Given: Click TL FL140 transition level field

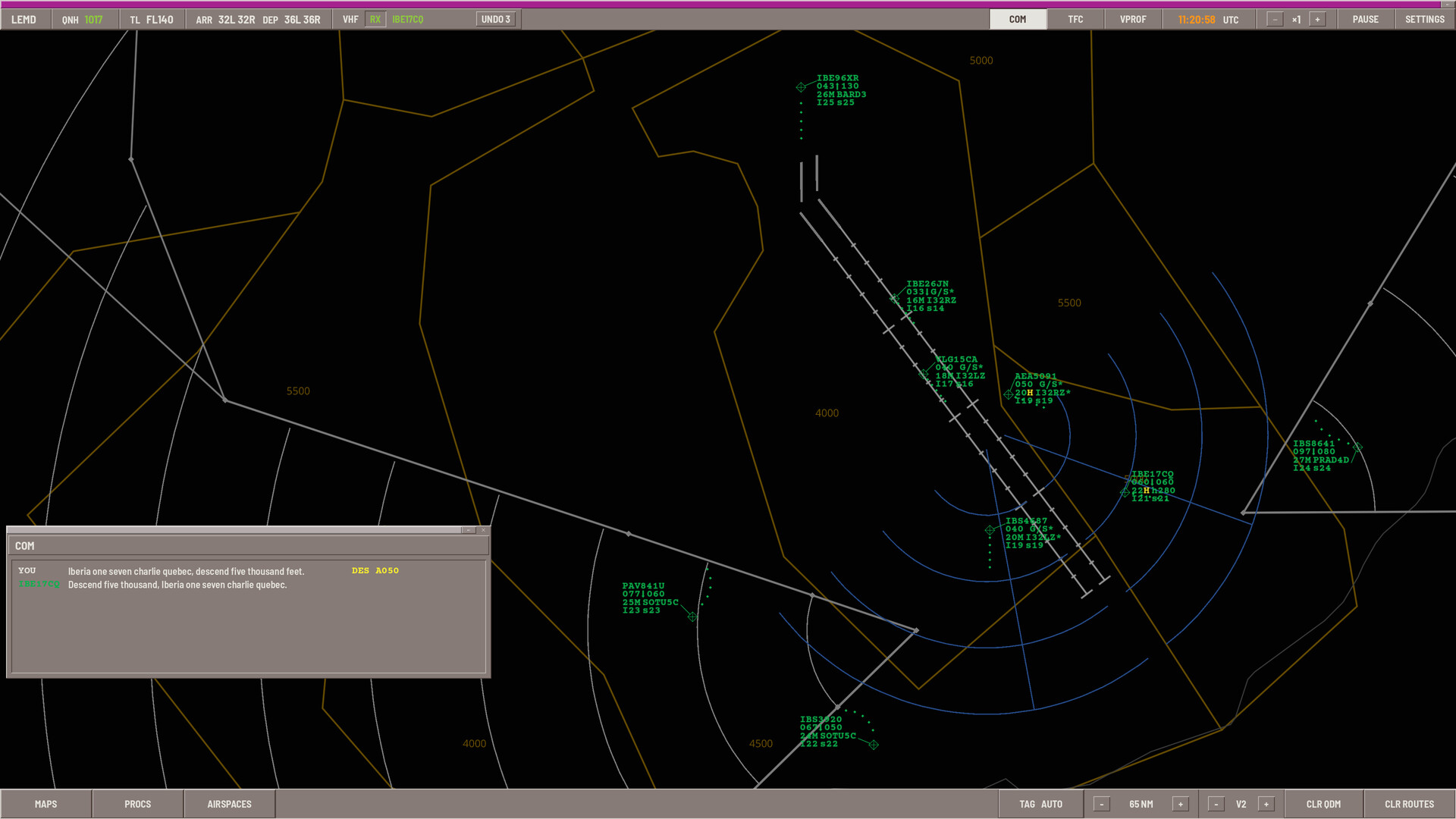Looking at the screenshot, I should (152, 20).
